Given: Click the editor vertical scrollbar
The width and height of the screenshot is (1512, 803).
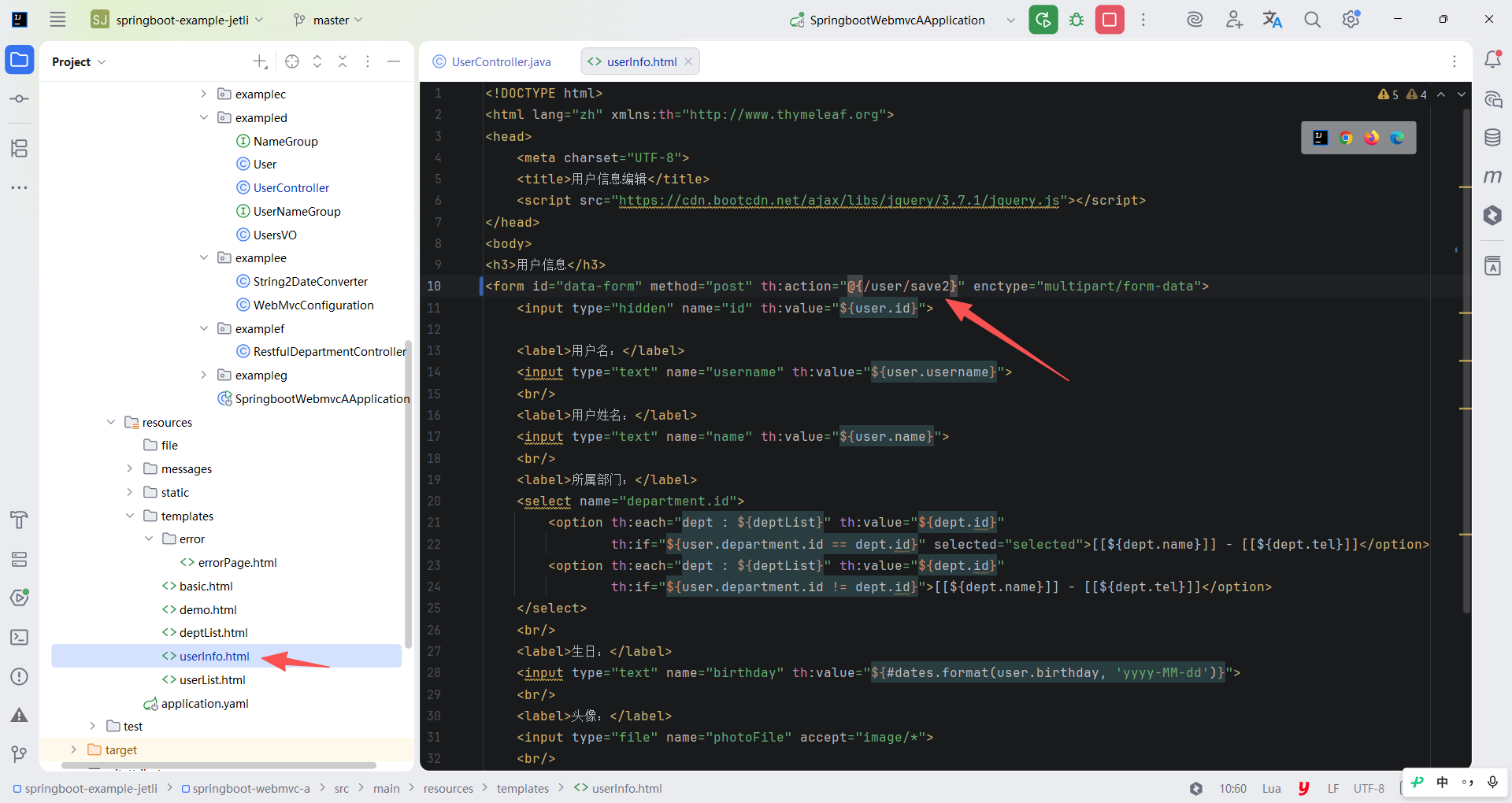Looking at the screenshot, I should (1467, 362).
